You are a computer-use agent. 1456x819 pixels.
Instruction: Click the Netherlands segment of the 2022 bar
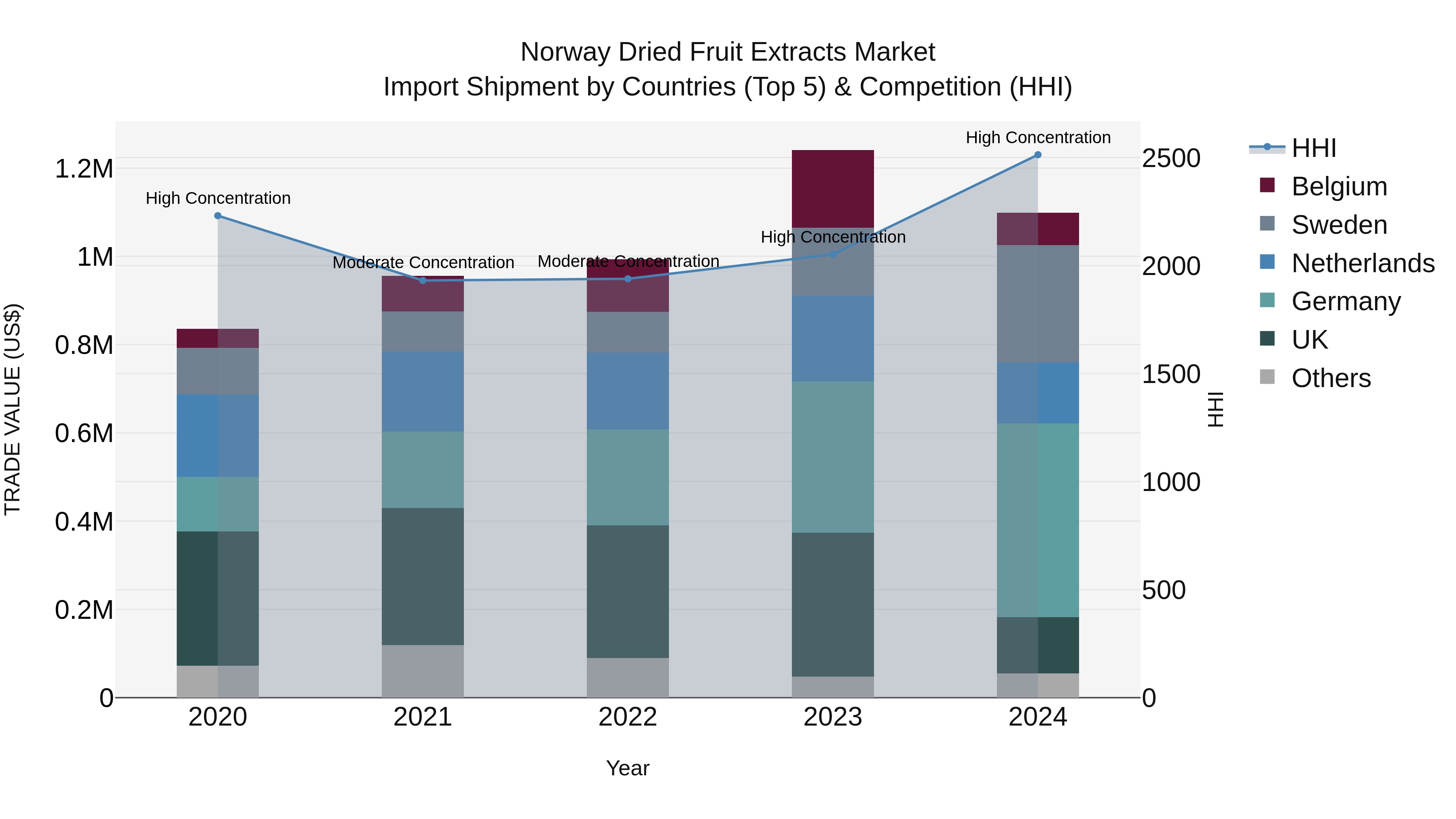pos(627,391)
